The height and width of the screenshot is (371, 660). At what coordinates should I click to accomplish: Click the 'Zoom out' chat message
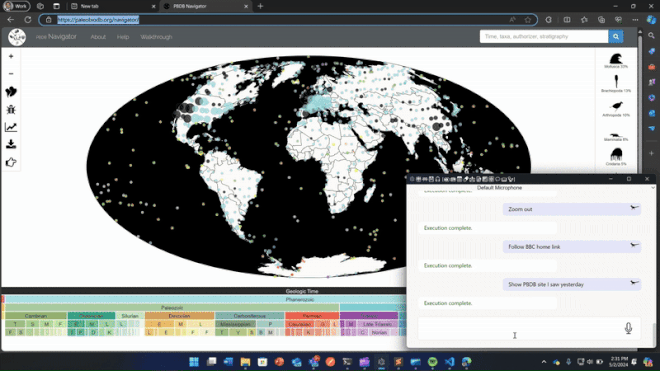[572, 209]
